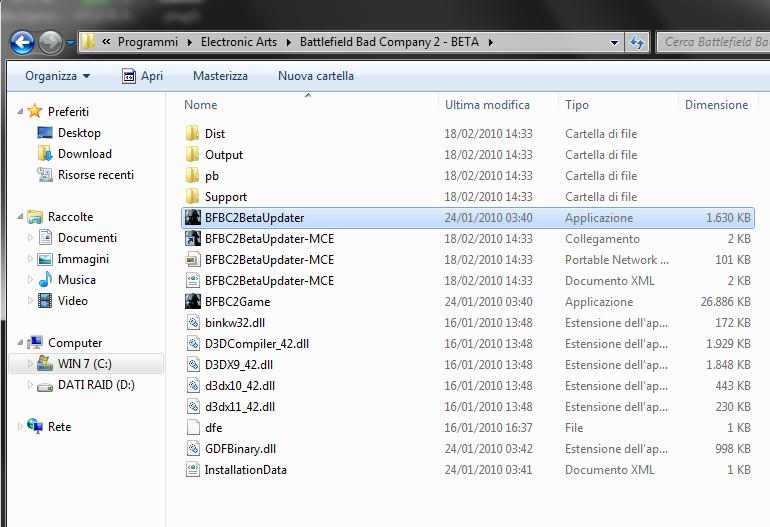The width and height of the screenshot is (770, 527).
Task: Click the Cerca Battlefield search field
Action: 714,42
